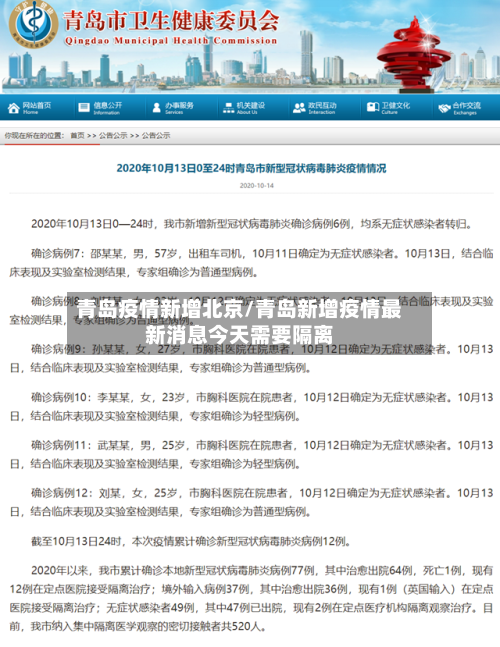Image resolution: width=500 pixels, height=647 pixels.
Task: Follow the first 公告公示 breadcrumb link
Action: point(113,135)
